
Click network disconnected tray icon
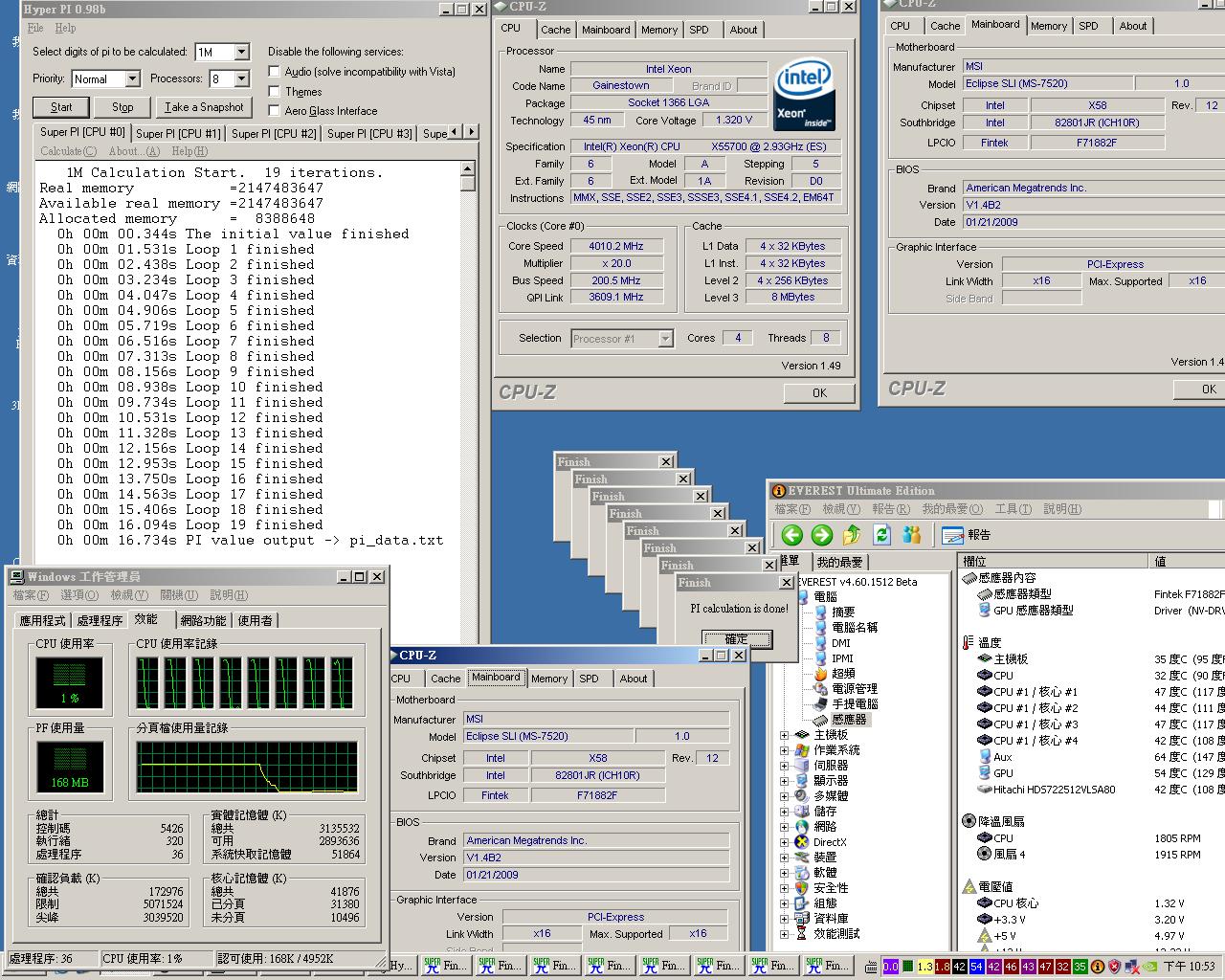click(1133, 967)
